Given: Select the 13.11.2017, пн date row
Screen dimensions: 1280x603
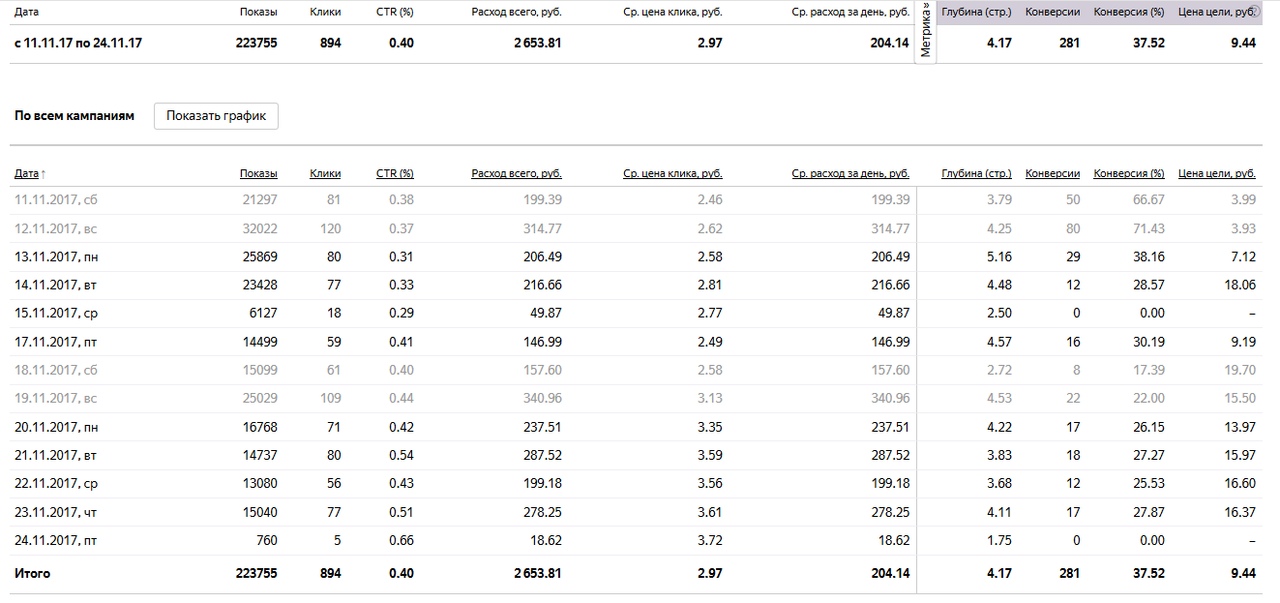Looking at the screenshot, I should pyautogui.click(x=56, y=257).
